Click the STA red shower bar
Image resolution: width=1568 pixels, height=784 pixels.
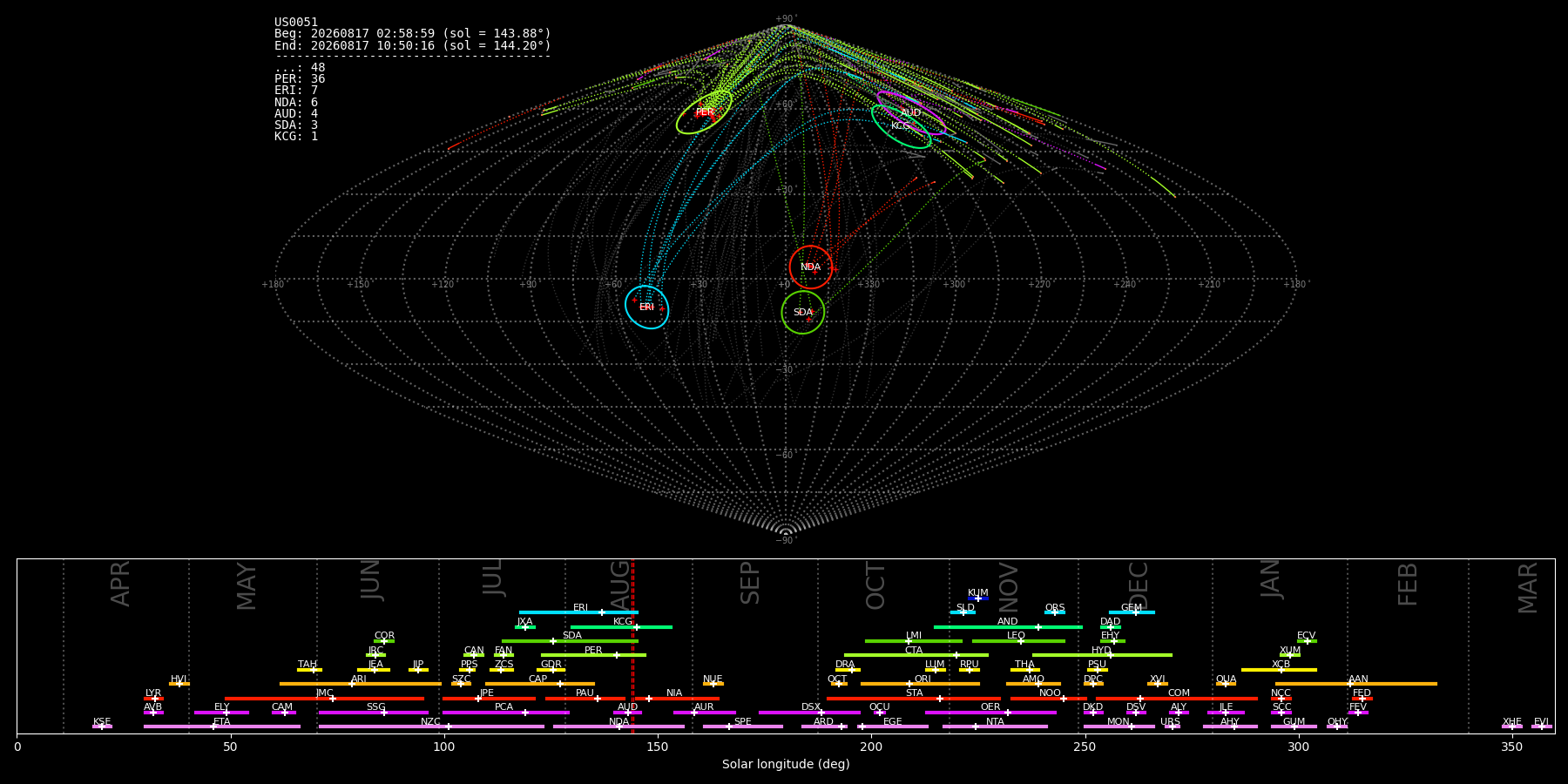(x=914, y=699)
